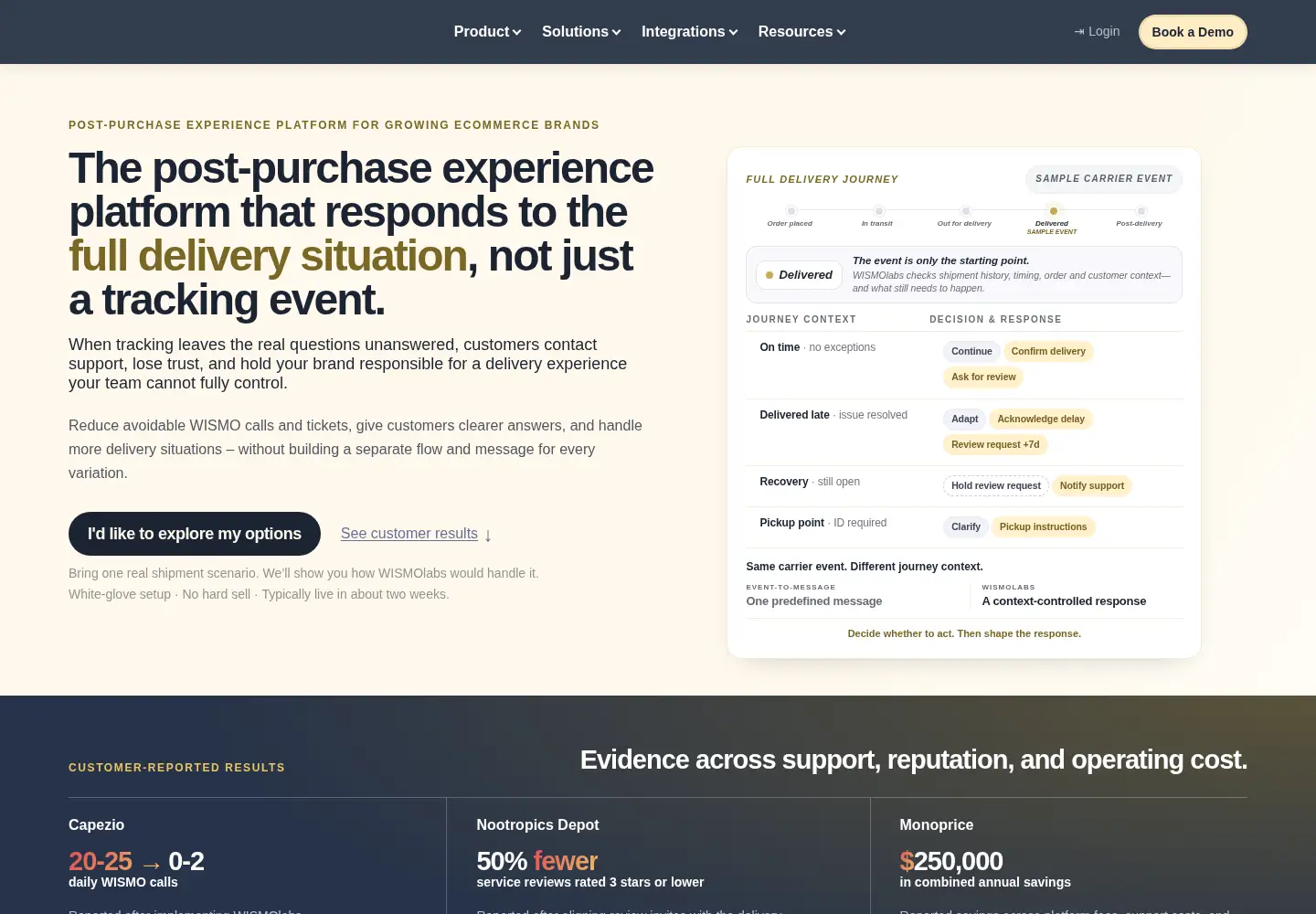Click the Recovery still open row

click(964, 486)
